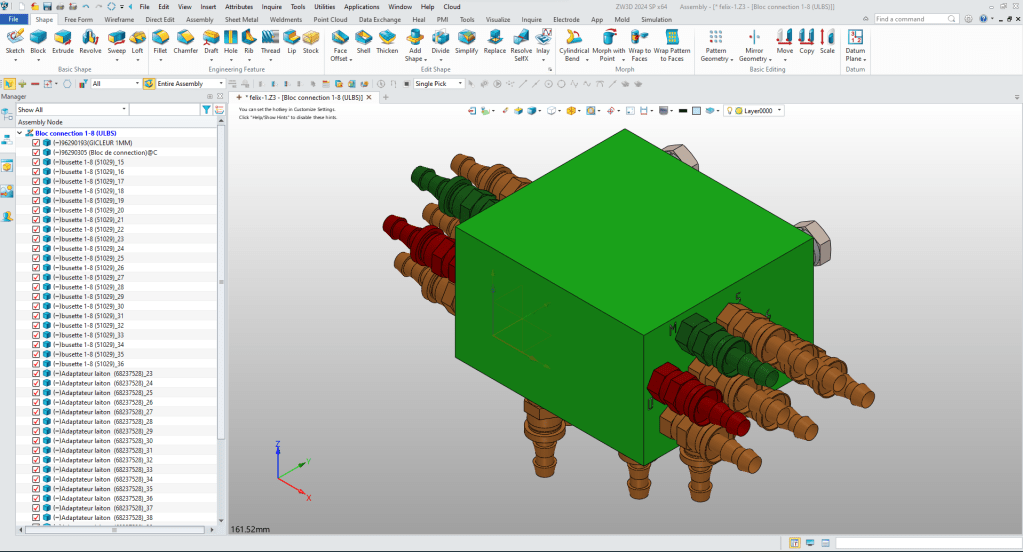This screenshot has height=552, width=1023.
Task: Uncheck the 96290193(GICLEUR 1MM) component
Action: pyautogui.click(x=36, y=142)
